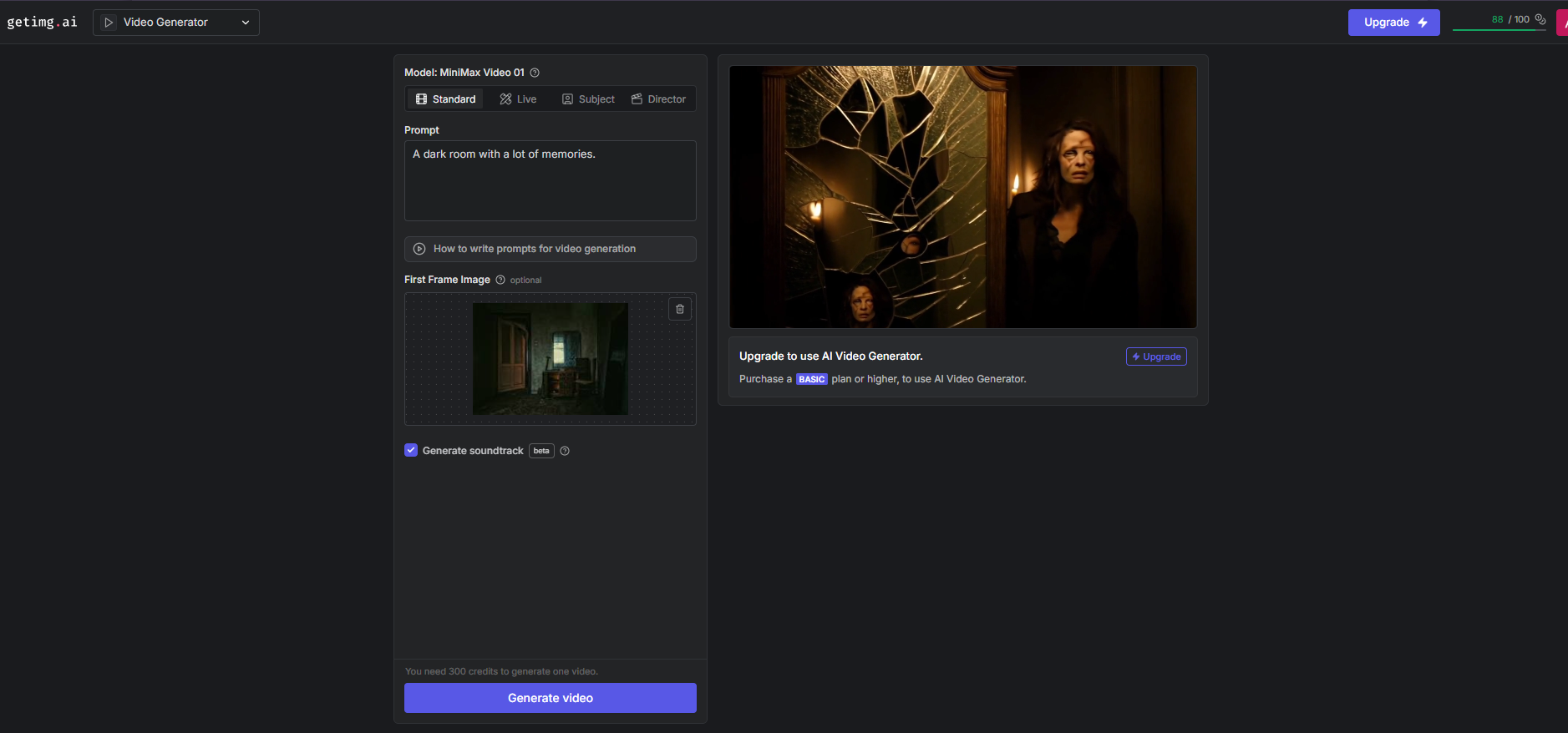
Task: Click the BASIC plan badge
Action: 812,379
